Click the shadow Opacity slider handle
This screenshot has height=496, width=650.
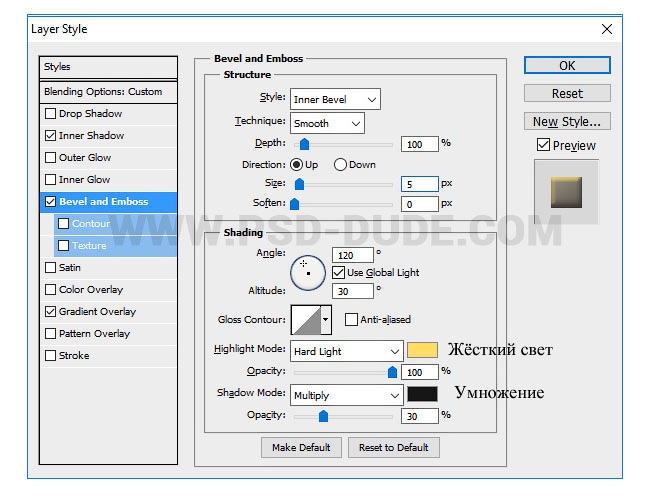click(323, 416)
